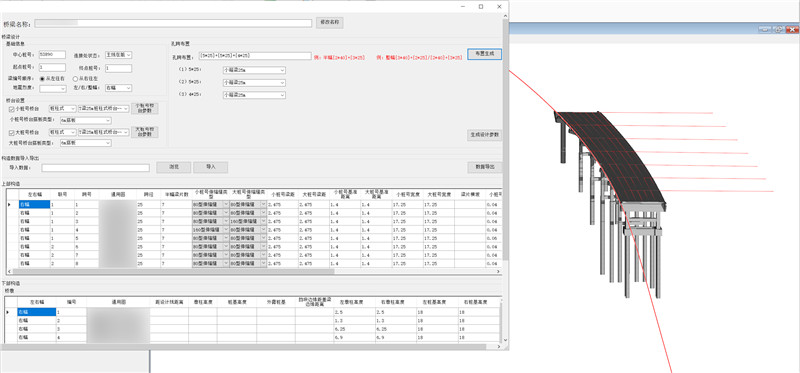
Task: Toggle the 大桩号桥台 checkbox
Action: coord(12,132)
